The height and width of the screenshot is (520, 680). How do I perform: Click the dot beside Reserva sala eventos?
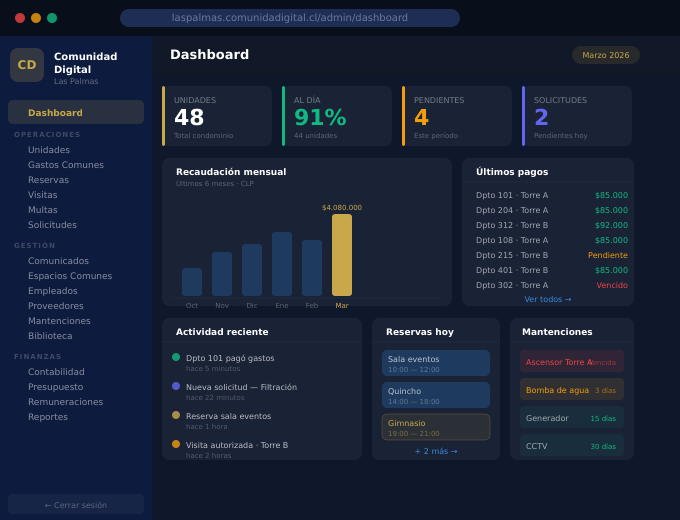click(176, 415)
